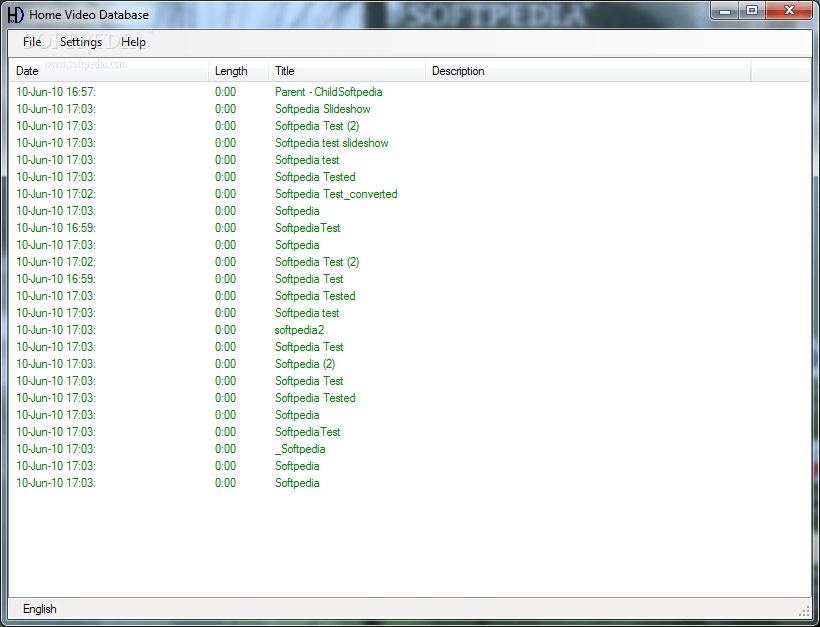Click the 0:00 length in _Softpedia row

(225, 449)
